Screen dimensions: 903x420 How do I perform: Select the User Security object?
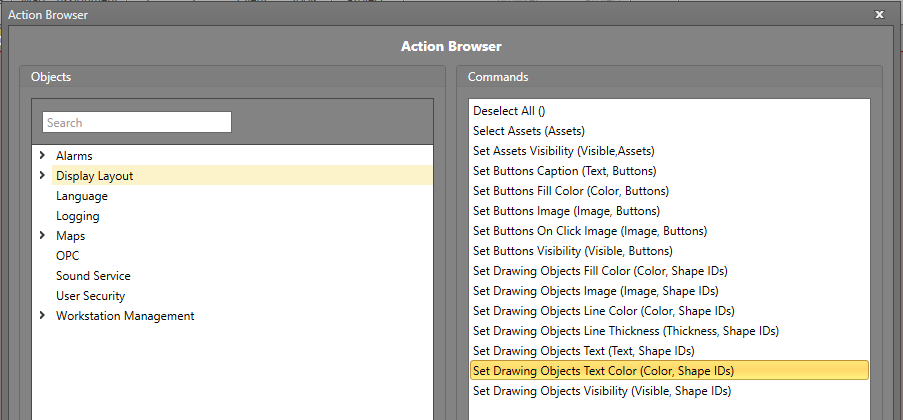91,296
